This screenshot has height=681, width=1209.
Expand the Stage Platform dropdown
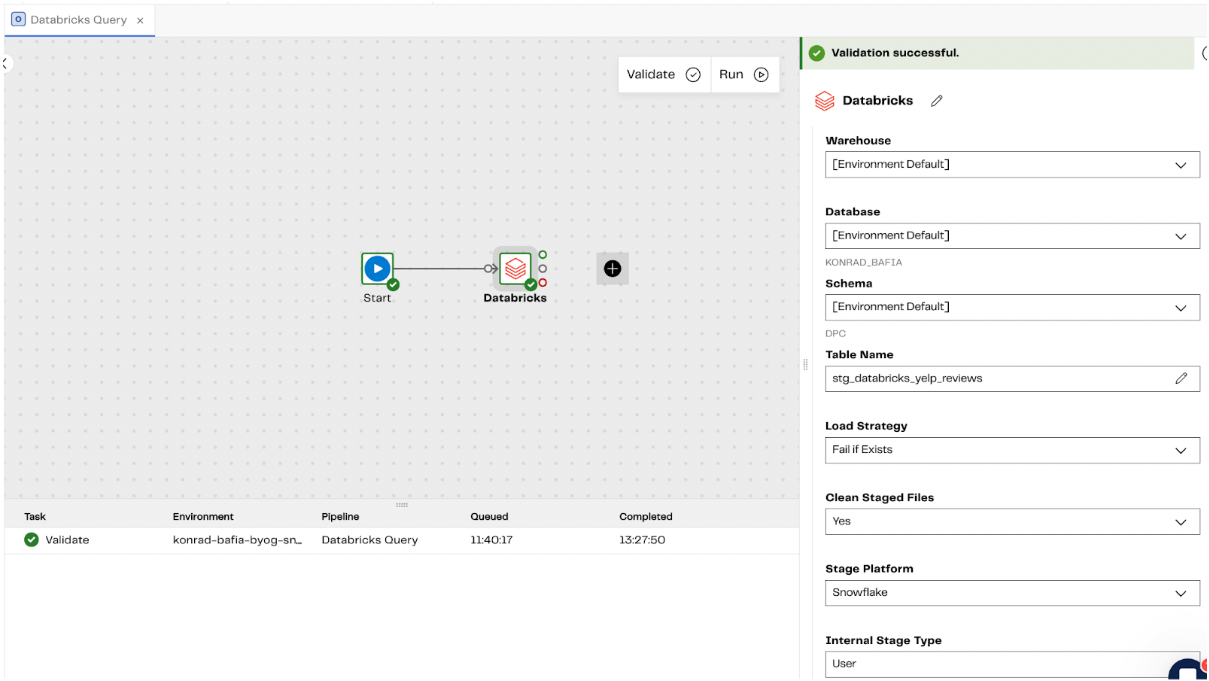[1012, 592]
